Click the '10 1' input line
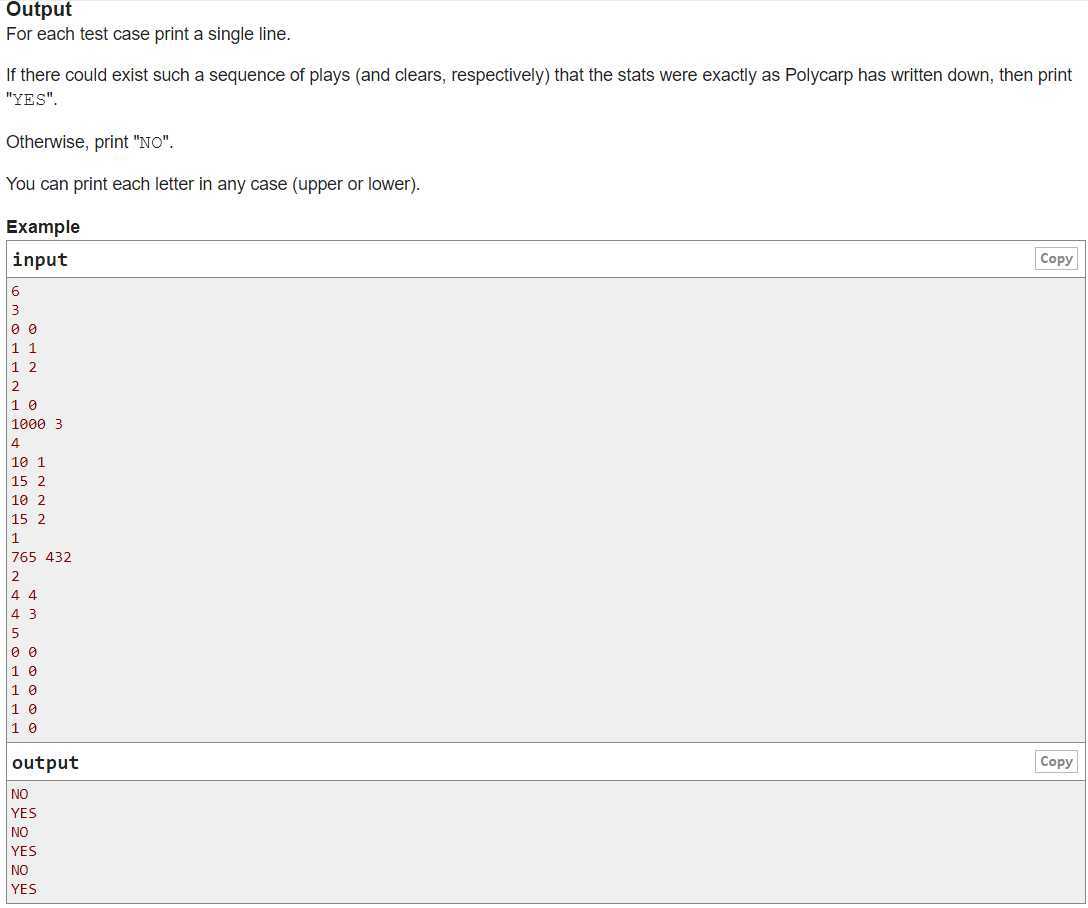 point(28,462)
